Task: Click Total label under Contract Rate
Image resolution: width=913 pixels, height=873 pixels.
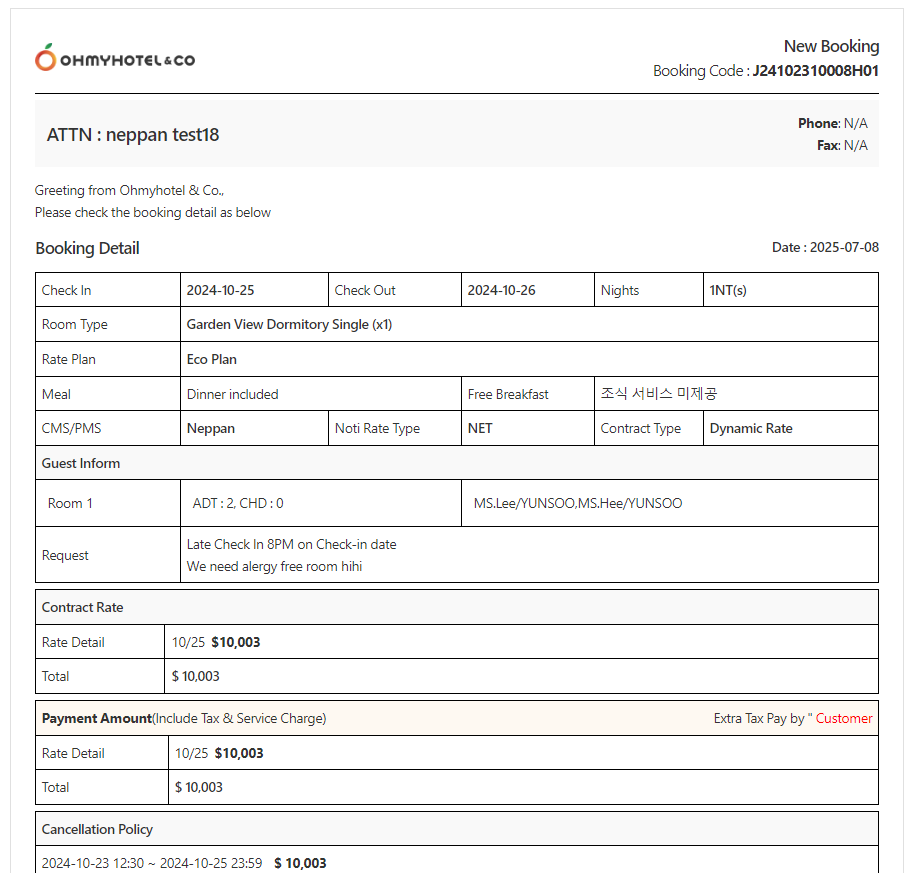Action: (55, 677)
